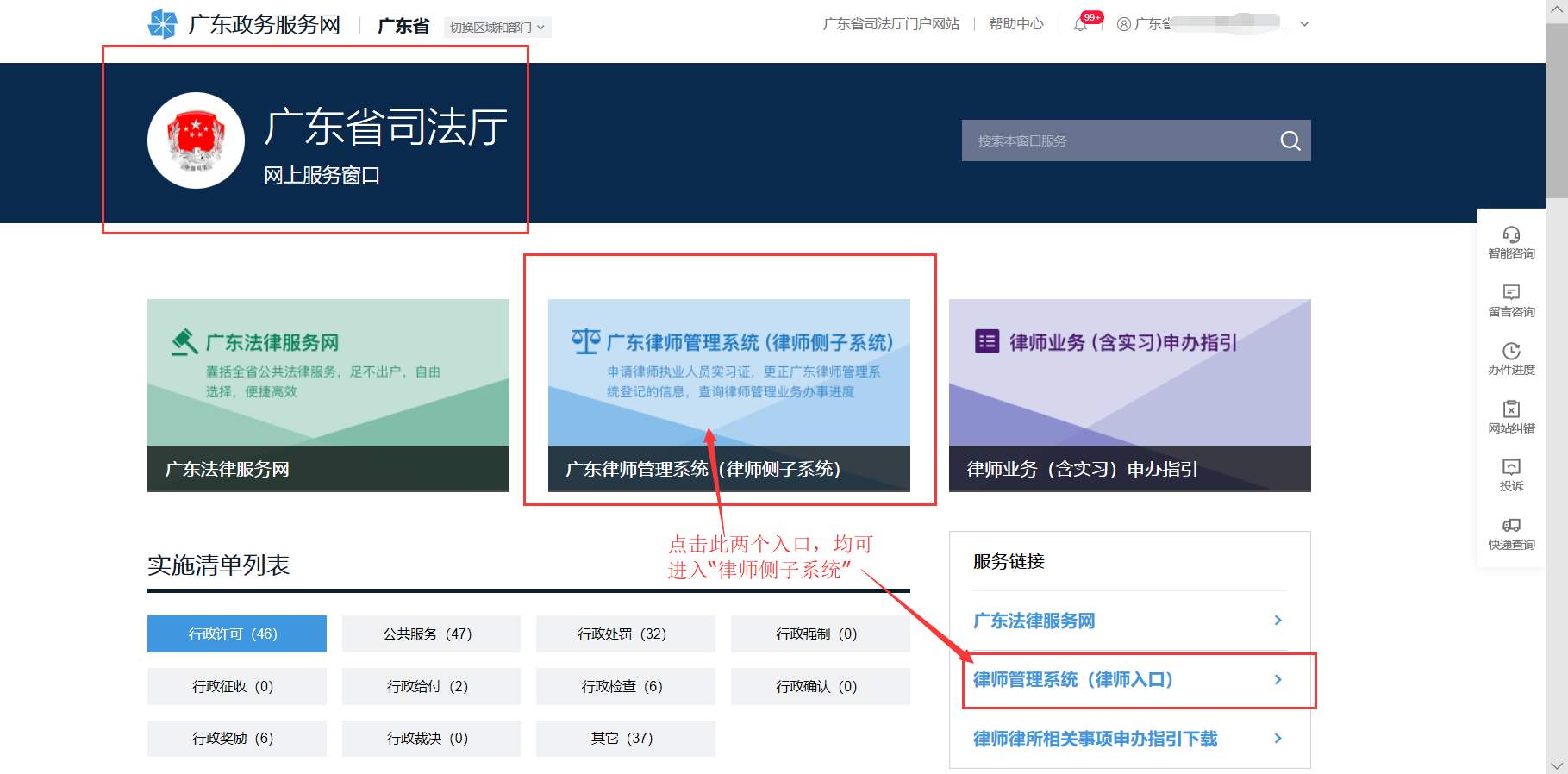
Task: Click the 网上服务窗口 subtitle text
Action: [322, 176]
